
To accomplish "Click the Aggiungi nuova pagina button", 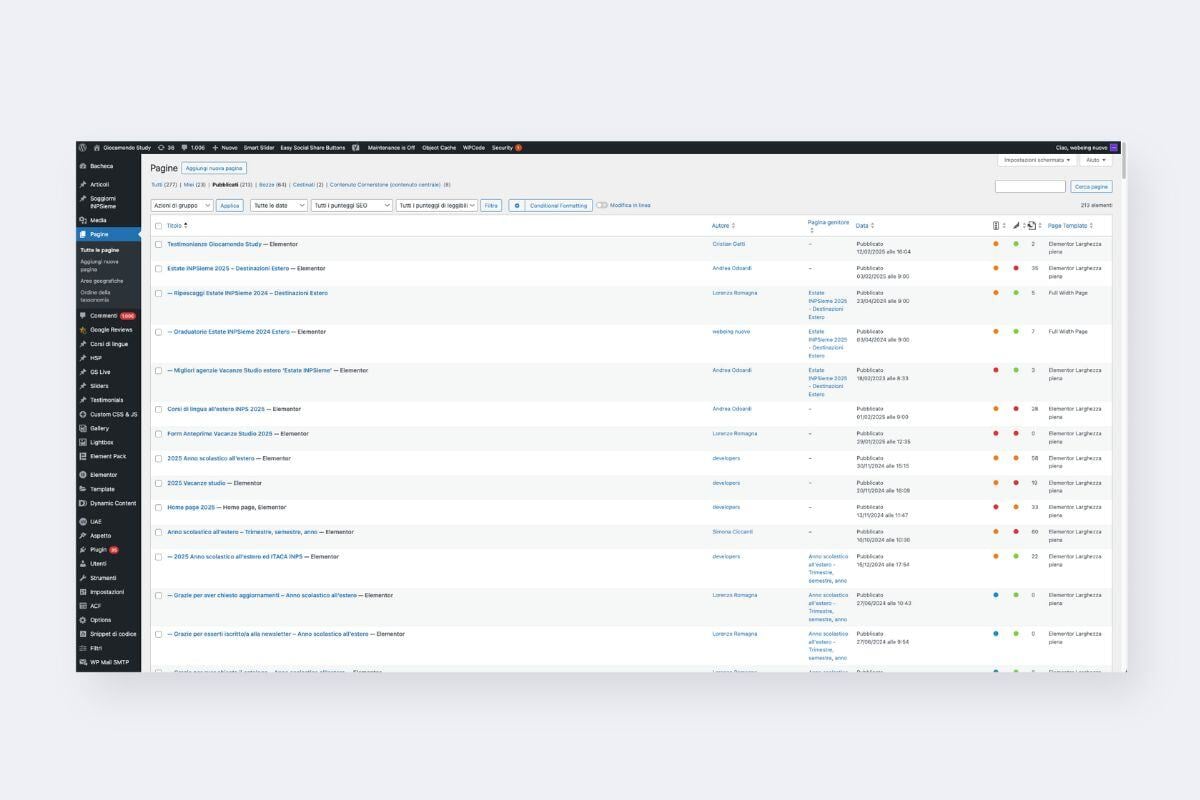I will pyautogui.click(x=213, y=168).
